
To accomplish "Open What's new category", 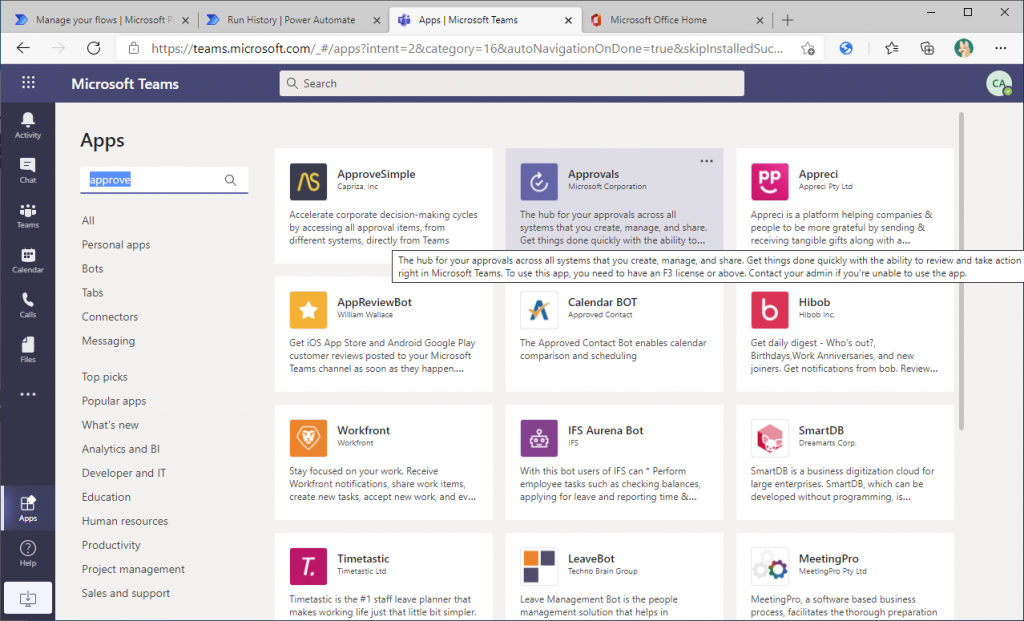I will (x=110, y=425).
